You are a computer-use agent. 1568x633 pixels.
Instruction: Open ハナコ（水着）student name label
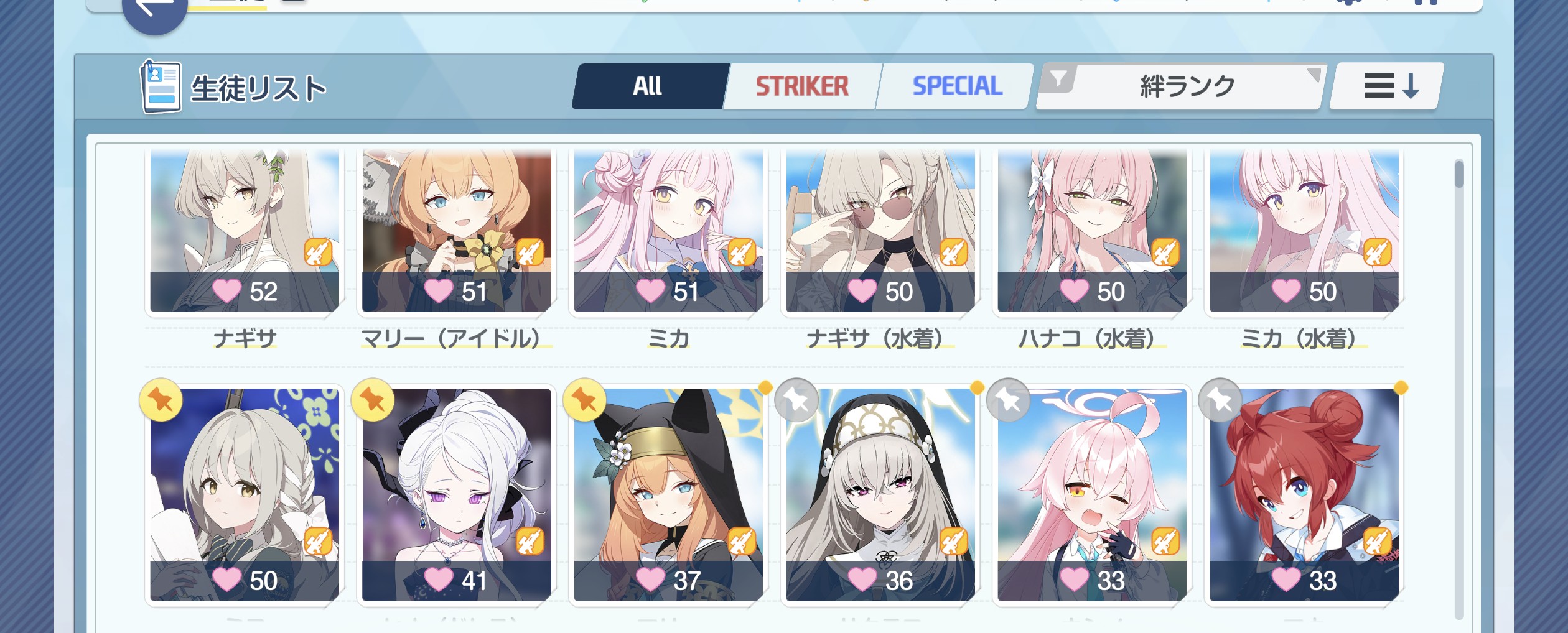[x=1091, y=339]
